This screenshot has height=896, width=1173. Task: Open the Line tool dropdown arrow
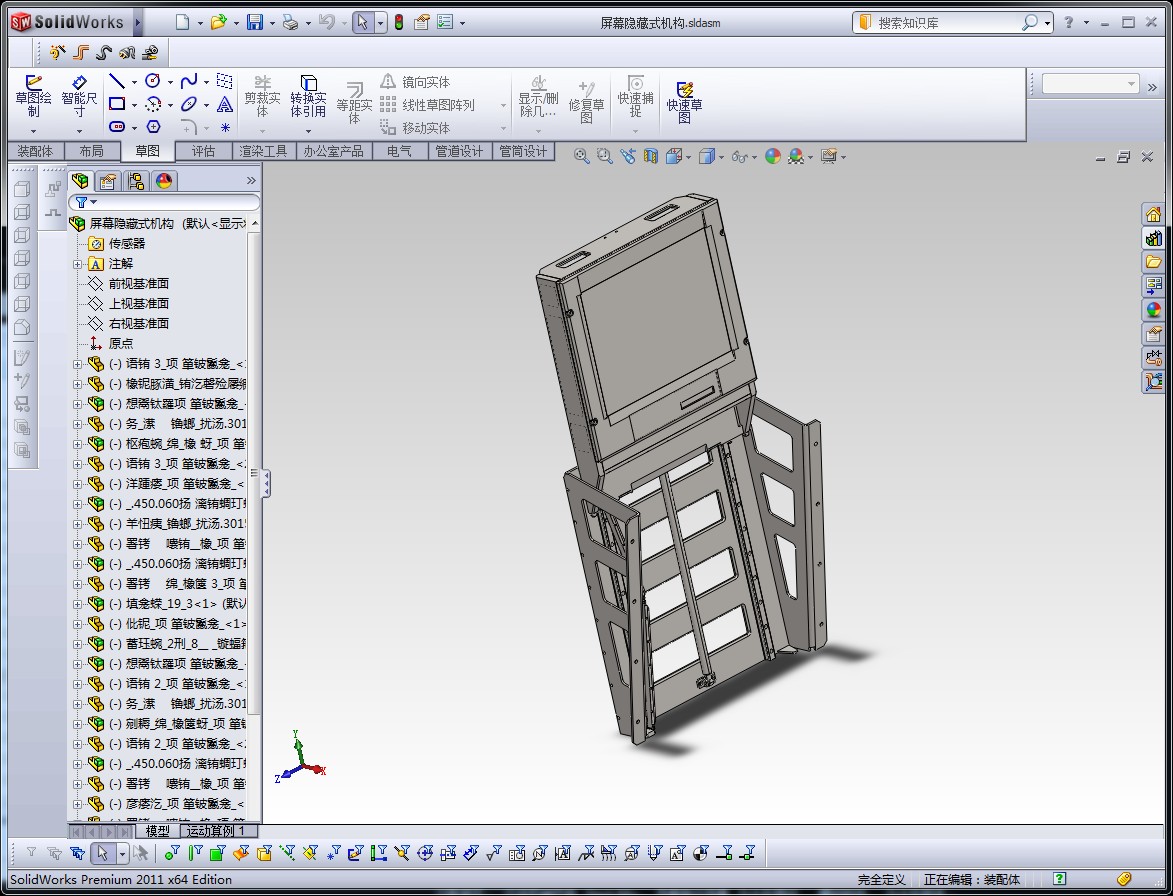tap(135, 82)
